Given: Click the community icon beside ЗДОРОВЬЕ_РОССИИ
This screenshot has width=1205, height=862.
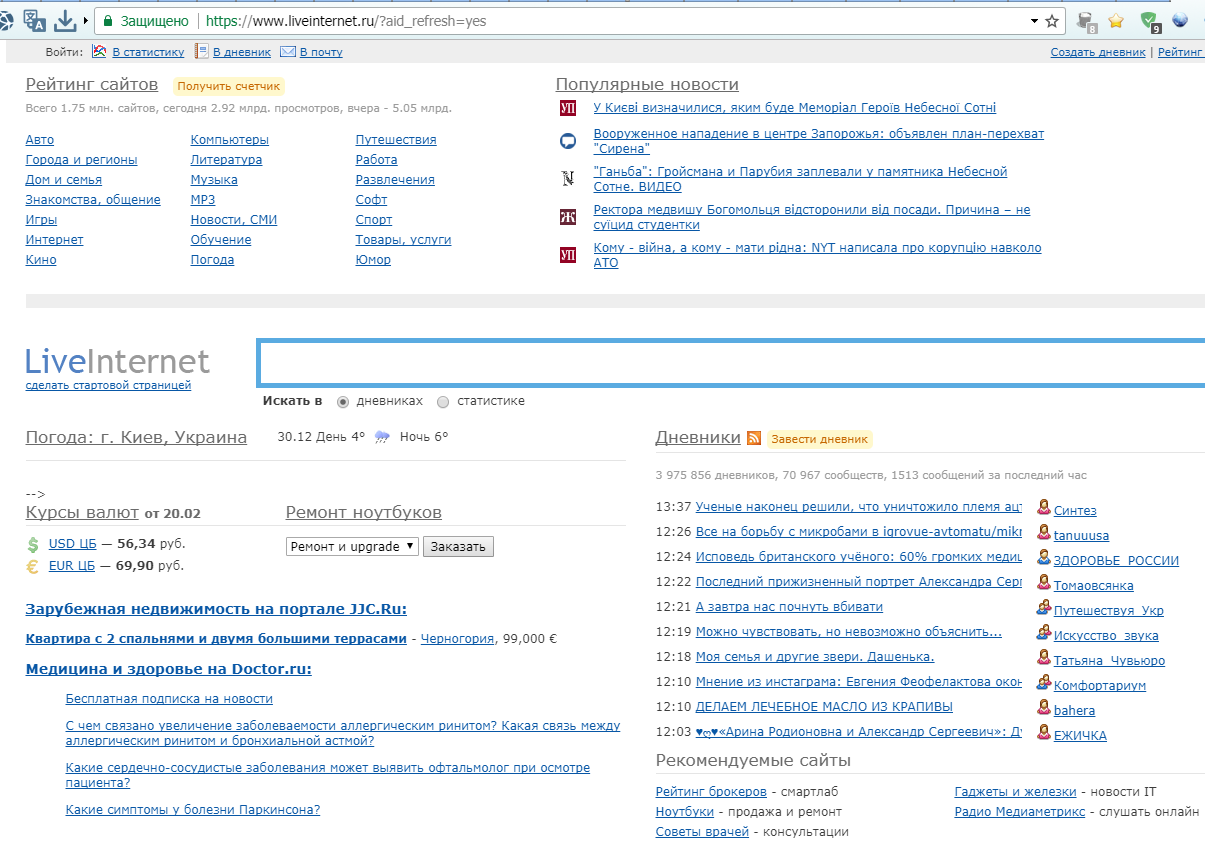Looking at the screenshot, I should coord(1044,558).
